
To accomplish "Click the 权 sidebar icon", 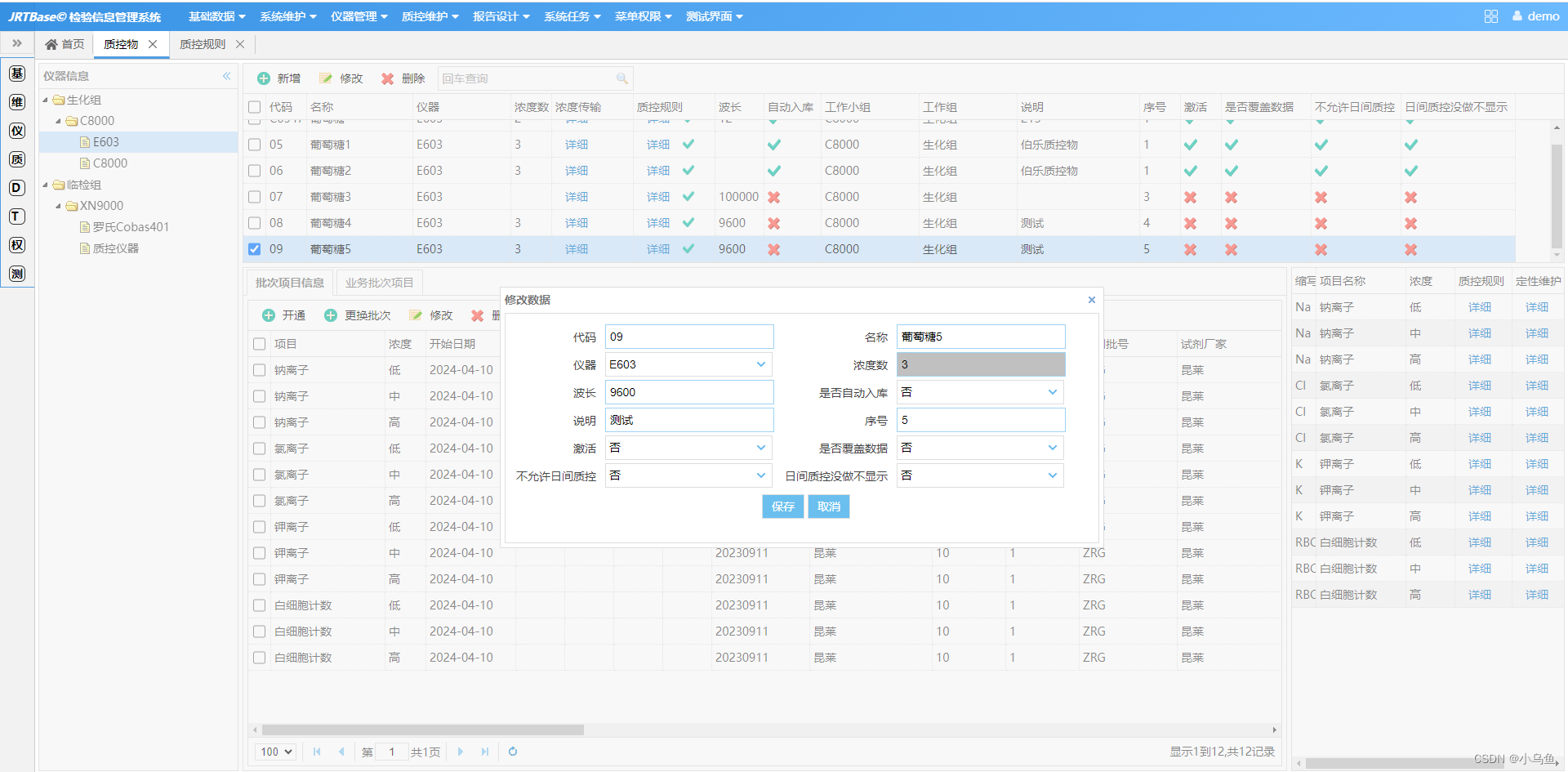I will (17, 245).
